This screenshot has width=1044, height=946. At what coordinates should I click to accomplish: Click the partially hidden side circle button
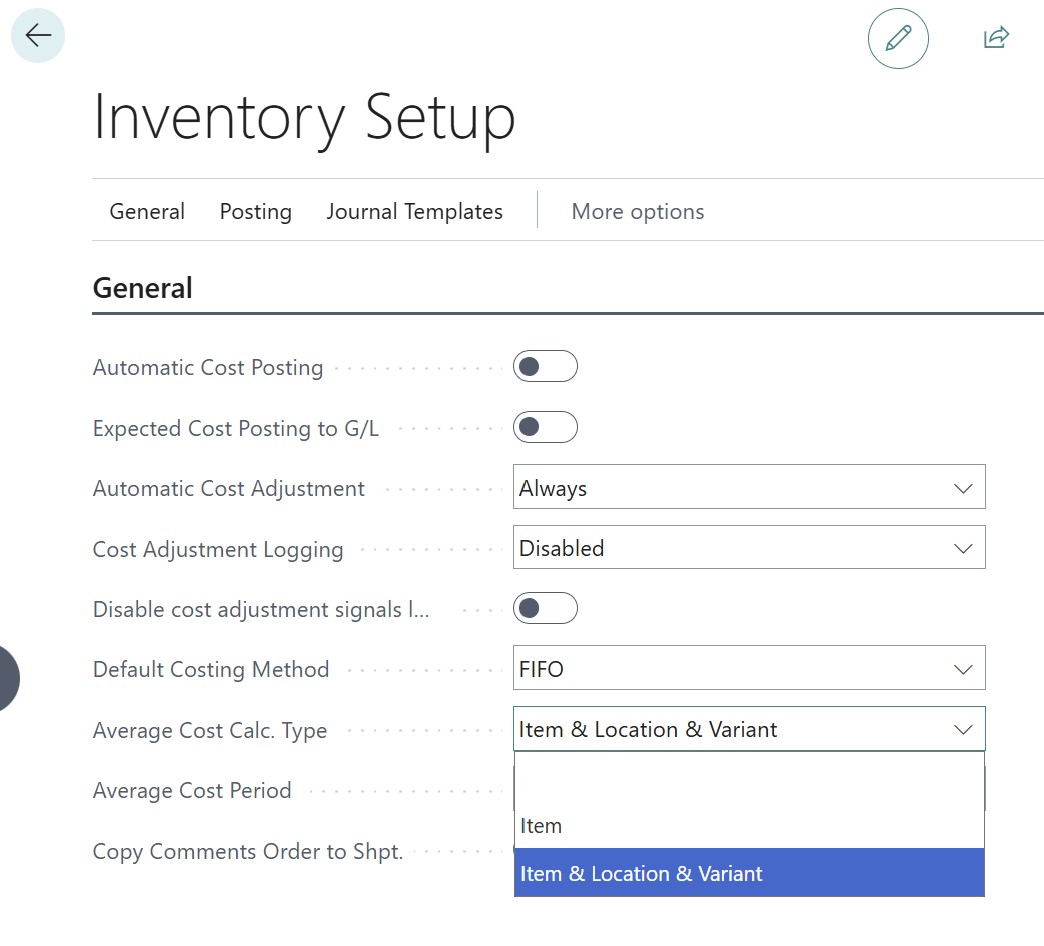coord(7,679)
